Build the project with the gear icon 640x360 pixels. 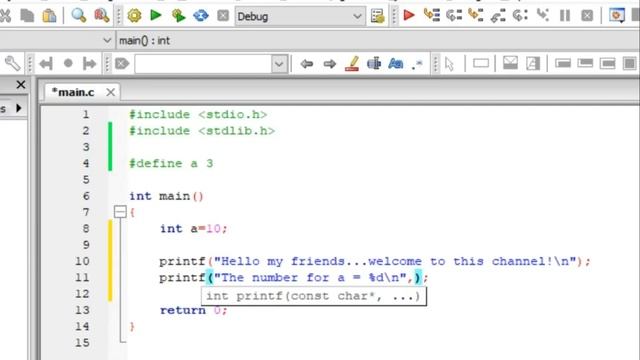[x=134, y=16]
